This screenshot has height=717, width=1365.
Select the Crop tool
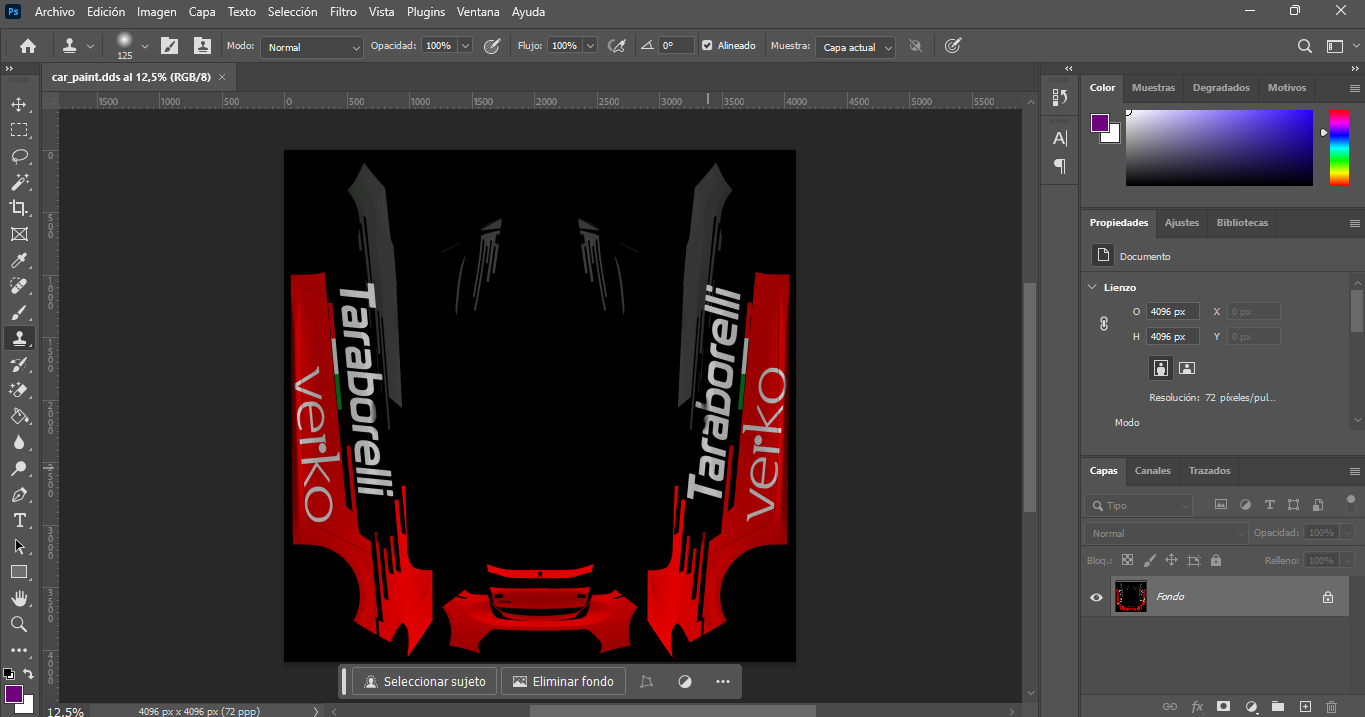[19, 208]
